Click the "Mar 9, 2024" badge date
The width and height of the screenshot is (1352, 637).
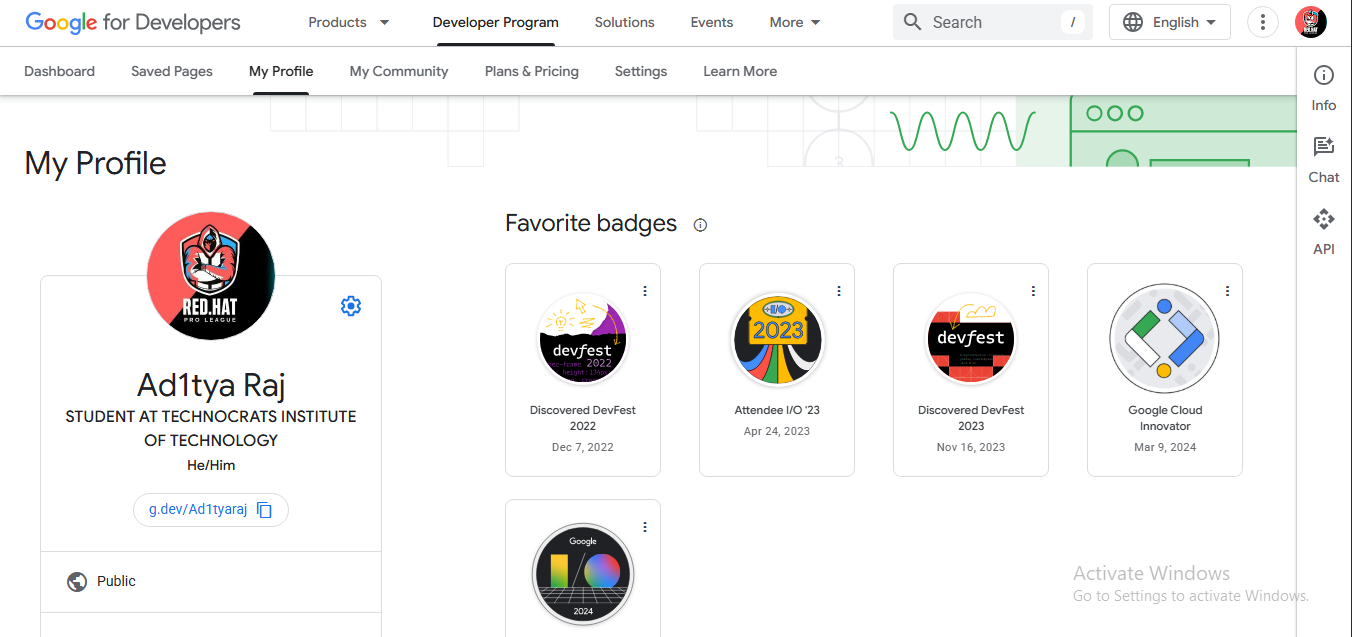pyautogui.click(x=1165, y=447)
